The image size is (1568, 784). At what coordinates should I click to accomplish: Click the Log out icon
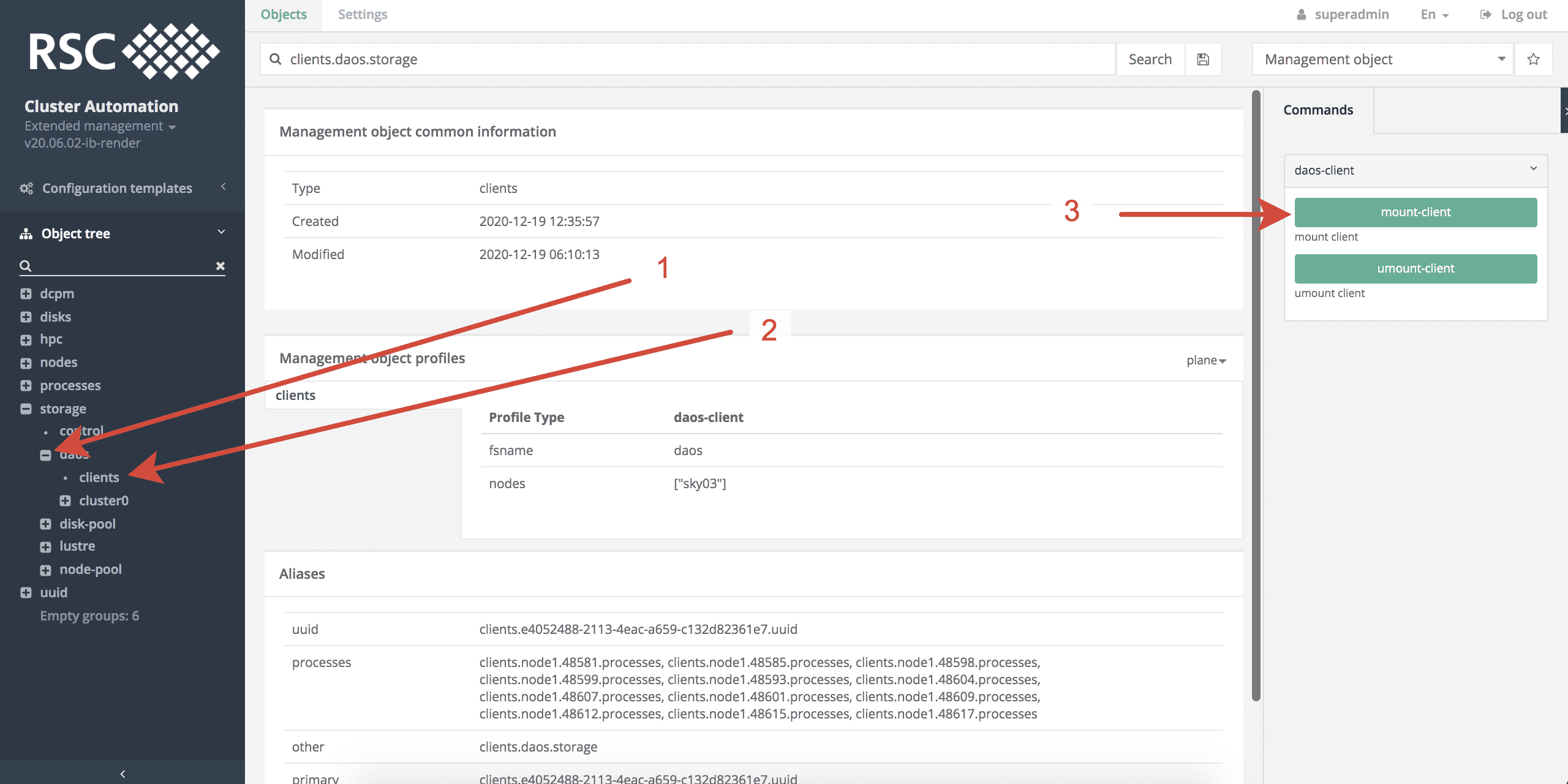coord(1485,15)
